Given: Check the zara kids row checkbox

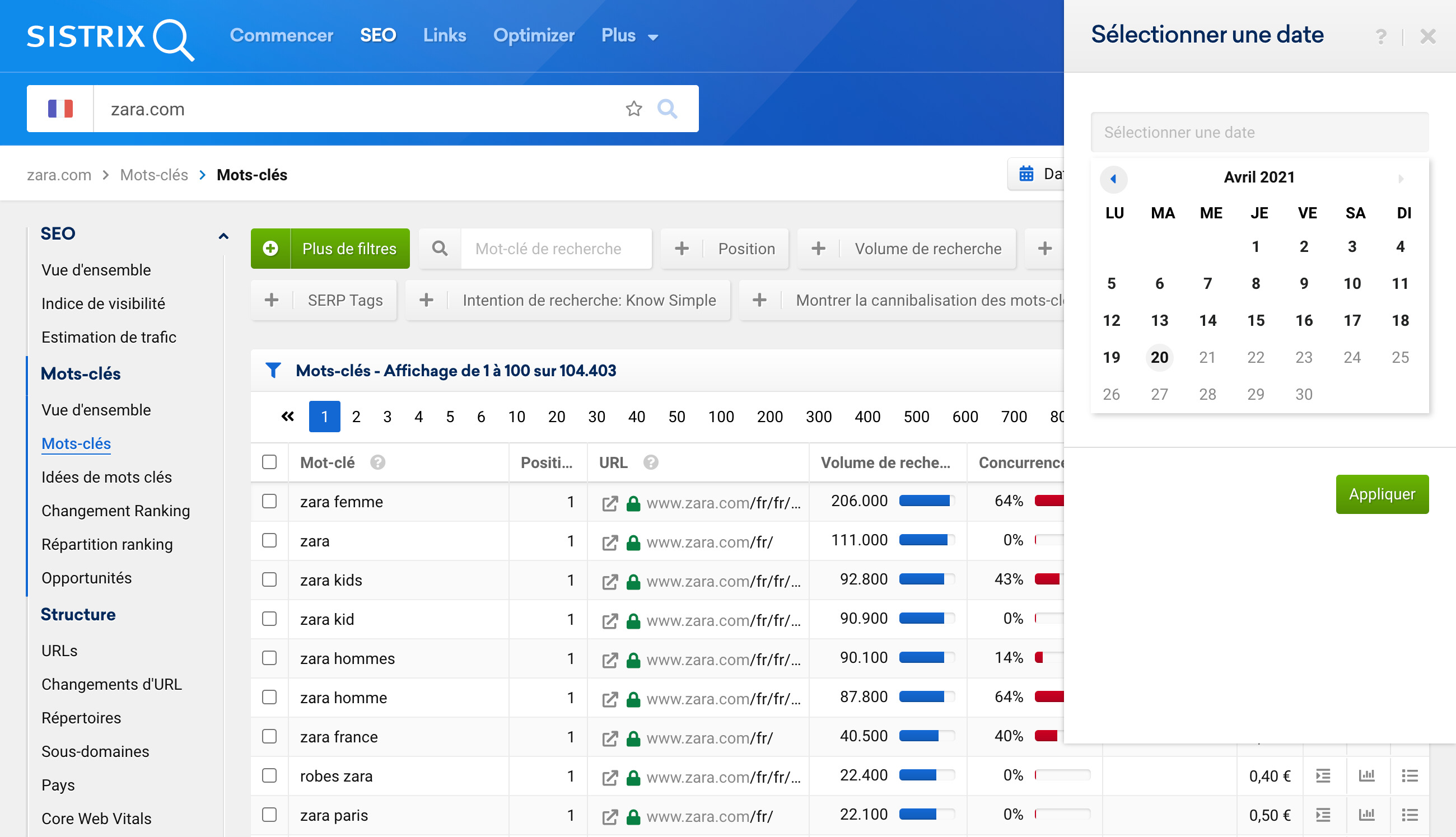Looking at the screenshot, I should [x=269, y=579].
